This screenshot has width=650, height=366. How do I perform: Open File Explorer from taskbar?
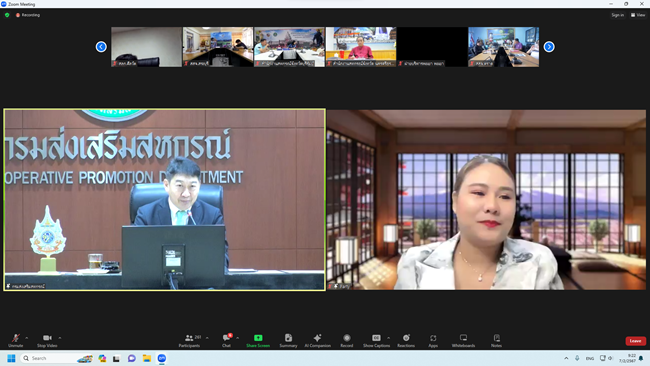point(147,358)
